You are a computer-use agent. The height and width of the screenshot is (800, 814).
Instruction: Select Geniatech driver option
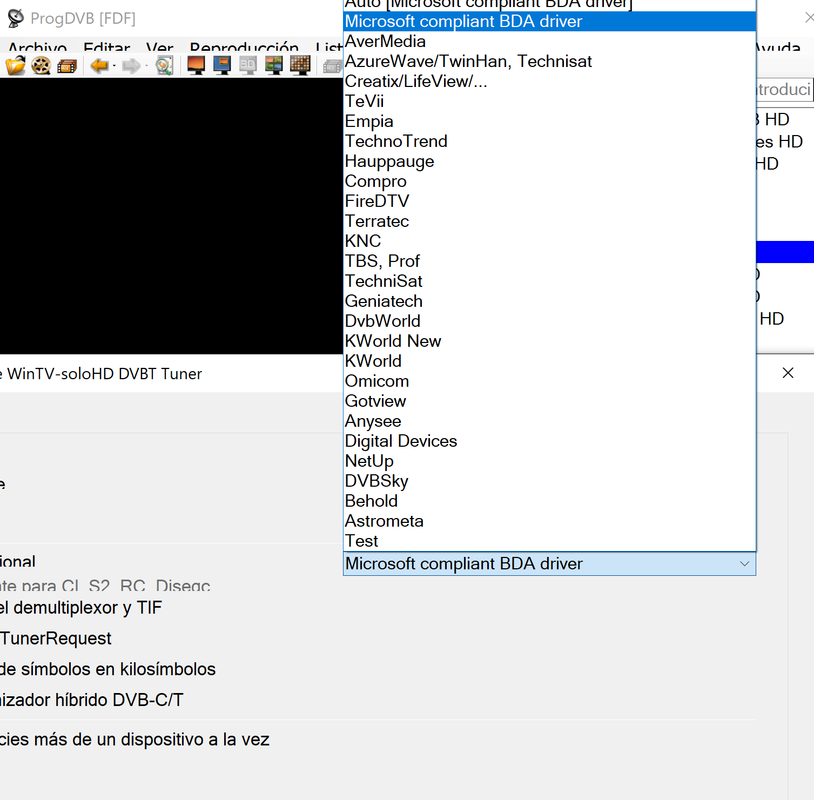click(x=550, y=301)
